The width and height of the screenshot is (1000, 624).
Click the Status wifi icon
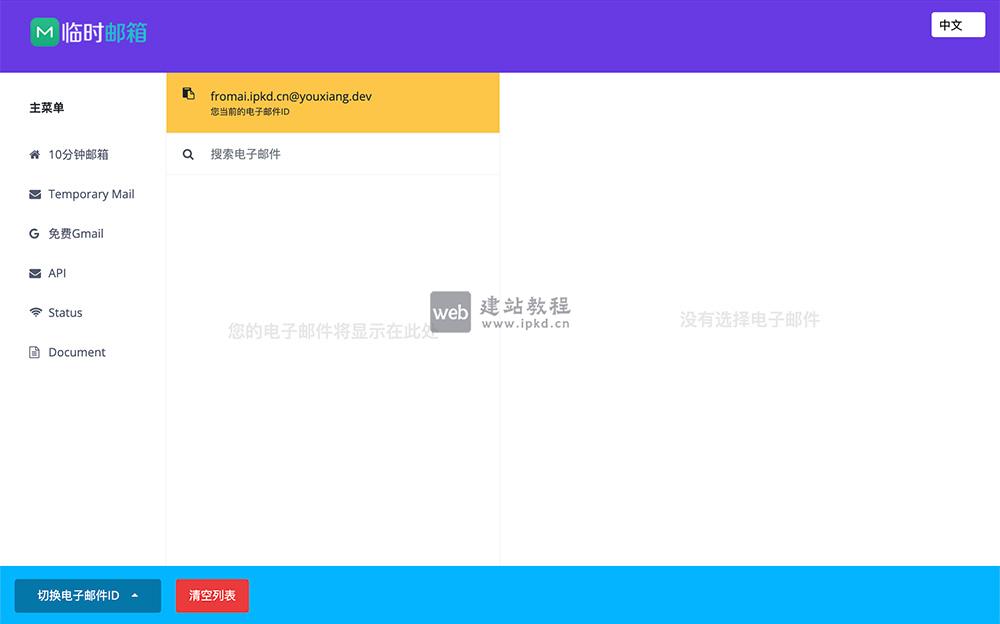tap(33, 312)
